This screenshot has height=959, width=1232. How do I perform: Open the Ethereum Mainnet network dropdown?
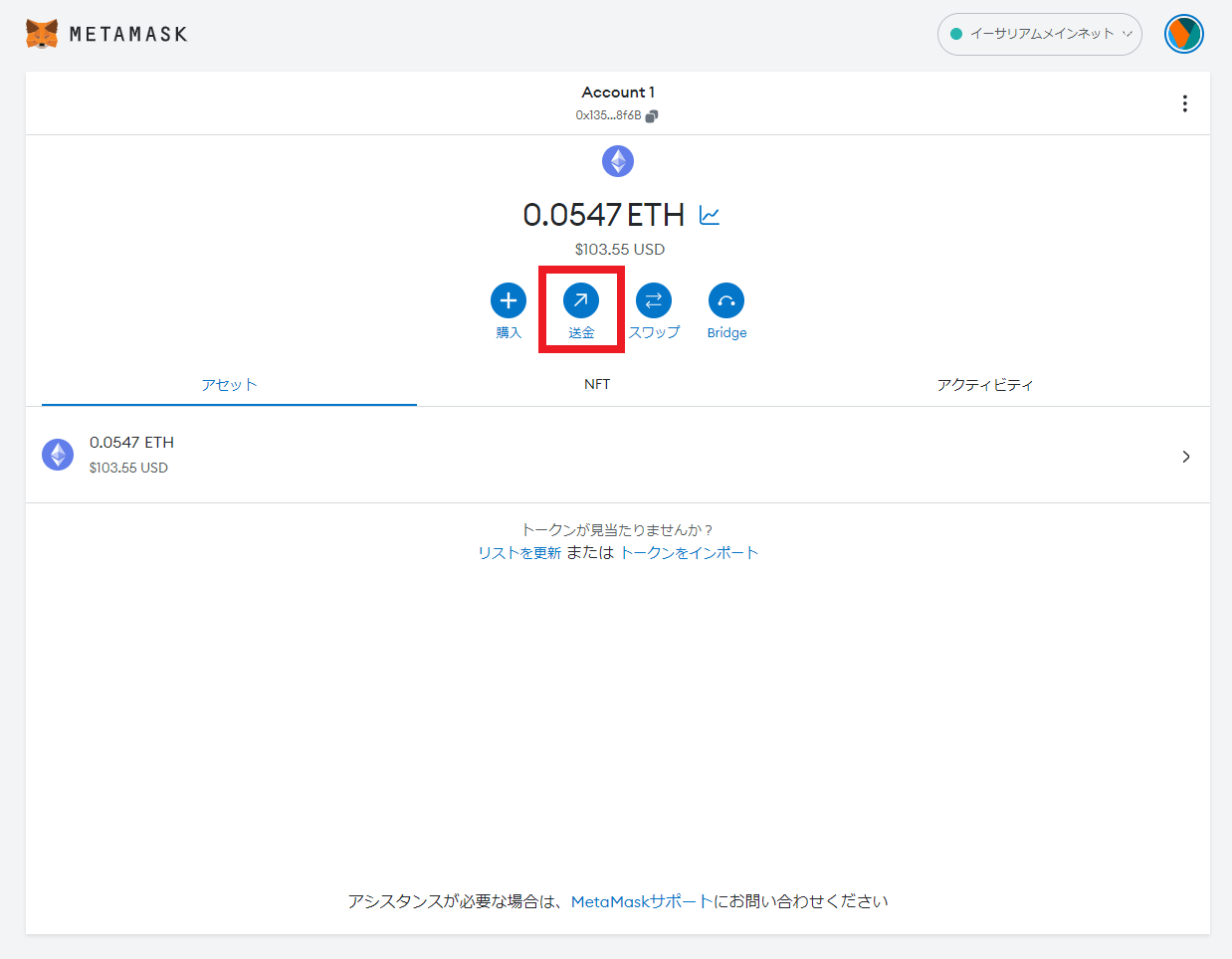1039,34
